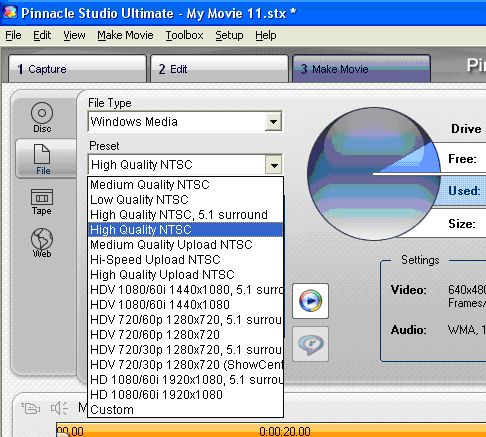The height and width of the screenshot is (437, 486).
Task: Choose HDV 720/60p 1280x720 preset
Action: point(185,335)
